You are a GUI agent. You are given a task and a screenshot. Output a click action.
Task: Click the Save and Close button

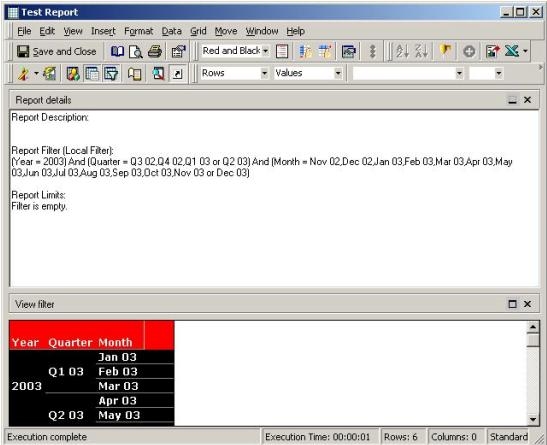point(57,52)
